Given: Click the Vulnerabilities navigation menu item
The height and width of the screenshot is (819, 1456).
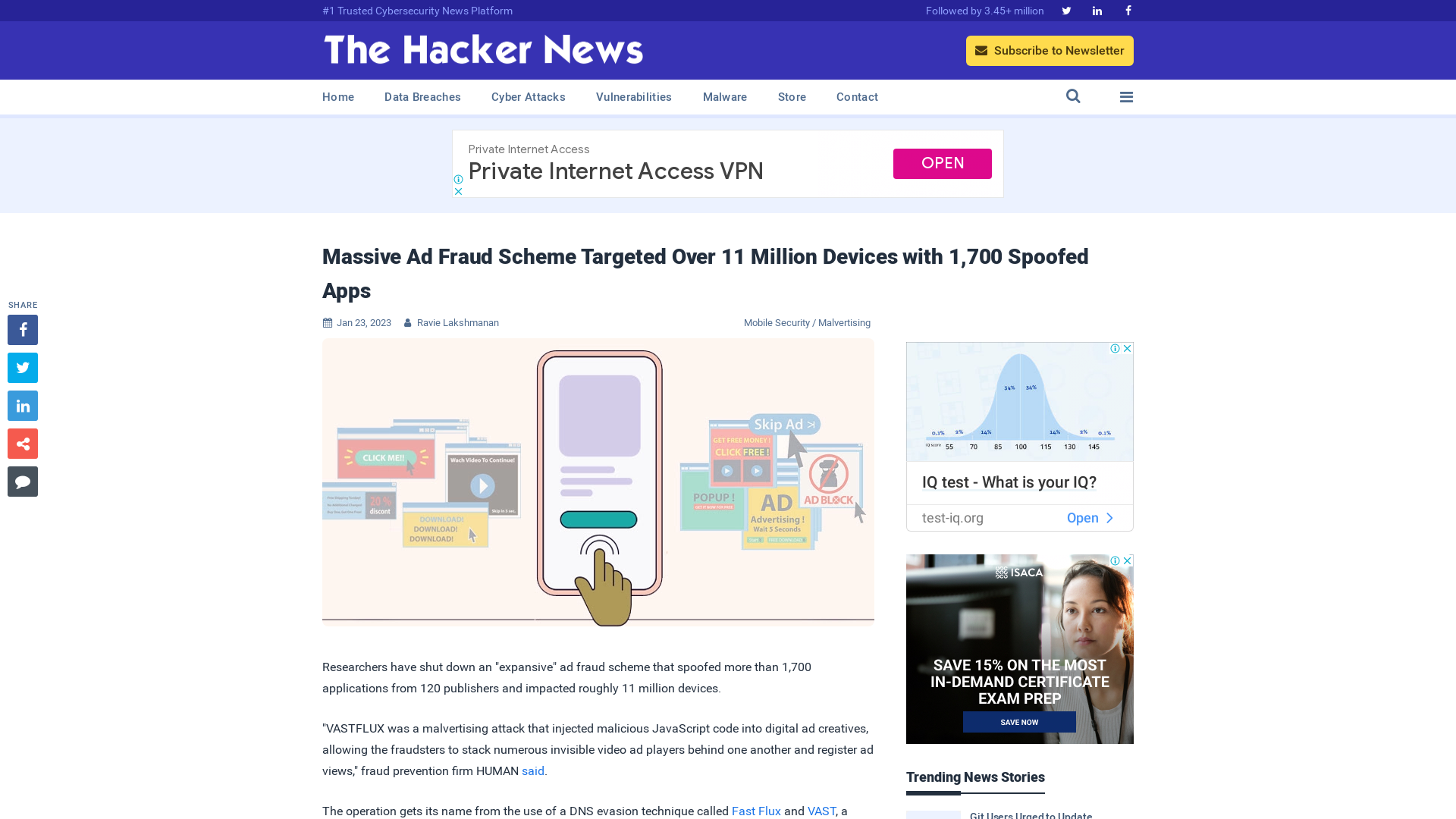Looking at the screenshot, I should click(633, 97).
